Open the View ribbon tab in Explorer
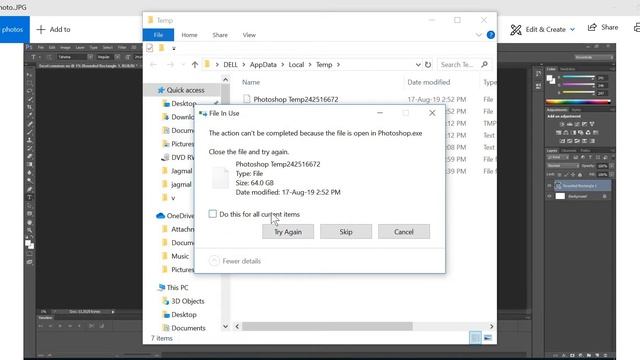 pos(249,35)
